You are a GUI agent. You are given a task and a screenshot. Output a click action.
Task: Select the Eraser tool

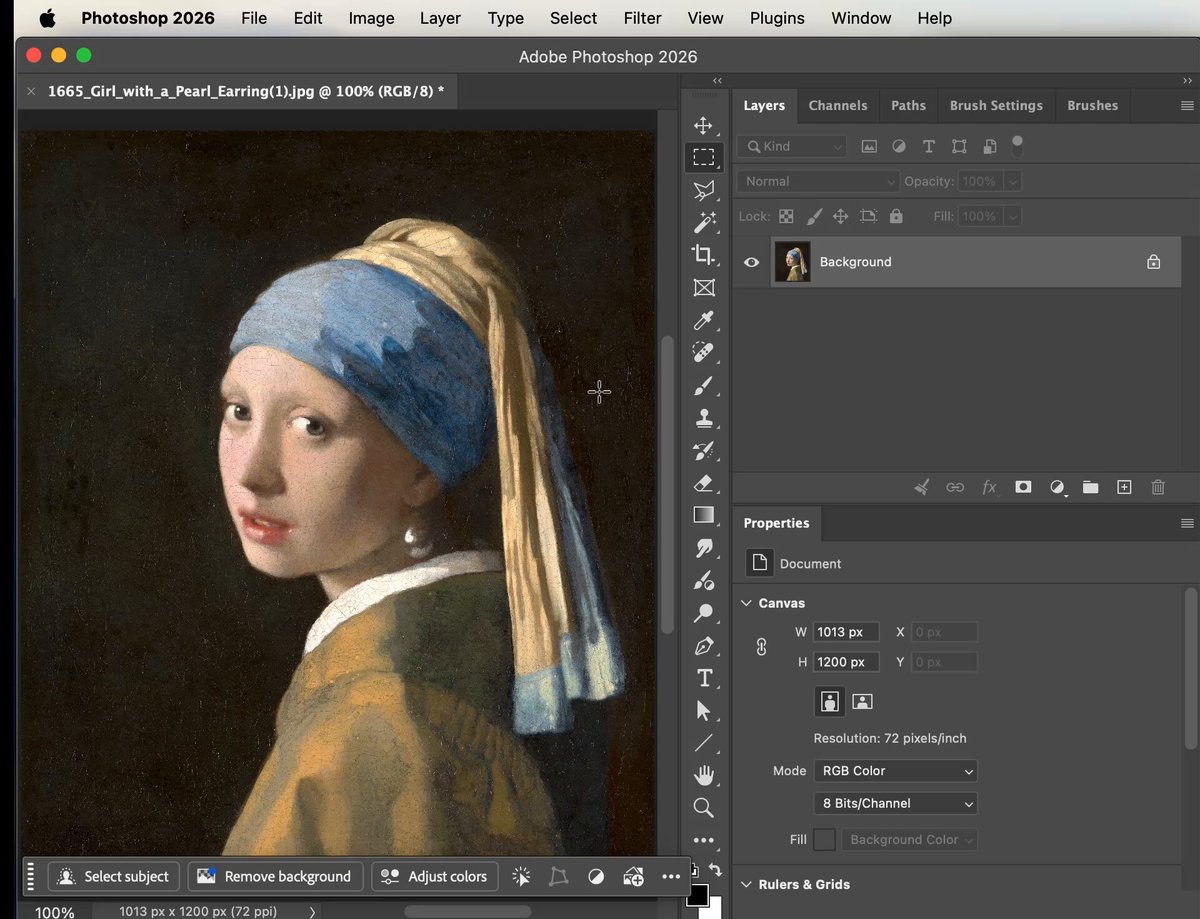tap(704, 483)
